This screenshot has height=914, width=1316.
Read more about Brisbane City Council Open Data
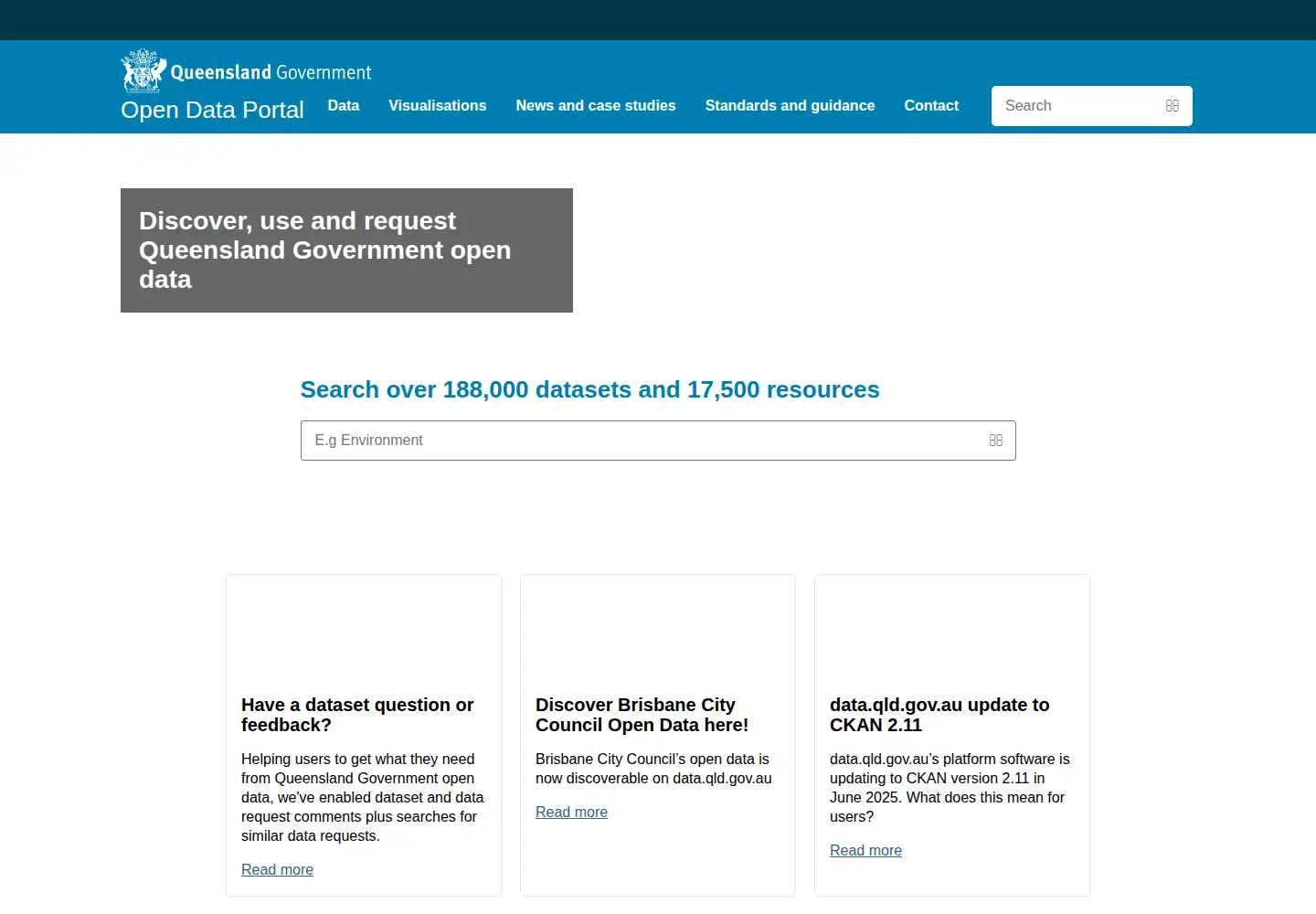[571, 813]
